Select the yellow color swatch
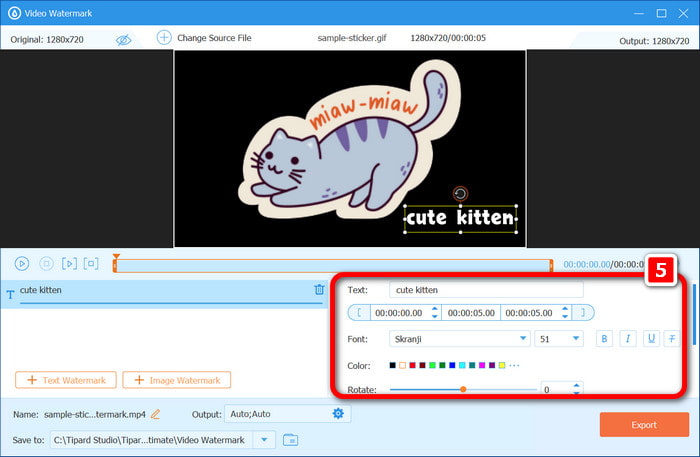This screenshot has height=457, width=700. [x=502, y=365]
